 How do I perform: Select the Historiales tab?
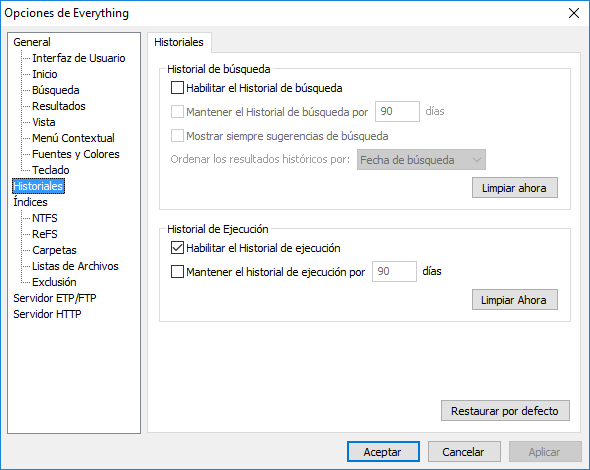(179, 42)
